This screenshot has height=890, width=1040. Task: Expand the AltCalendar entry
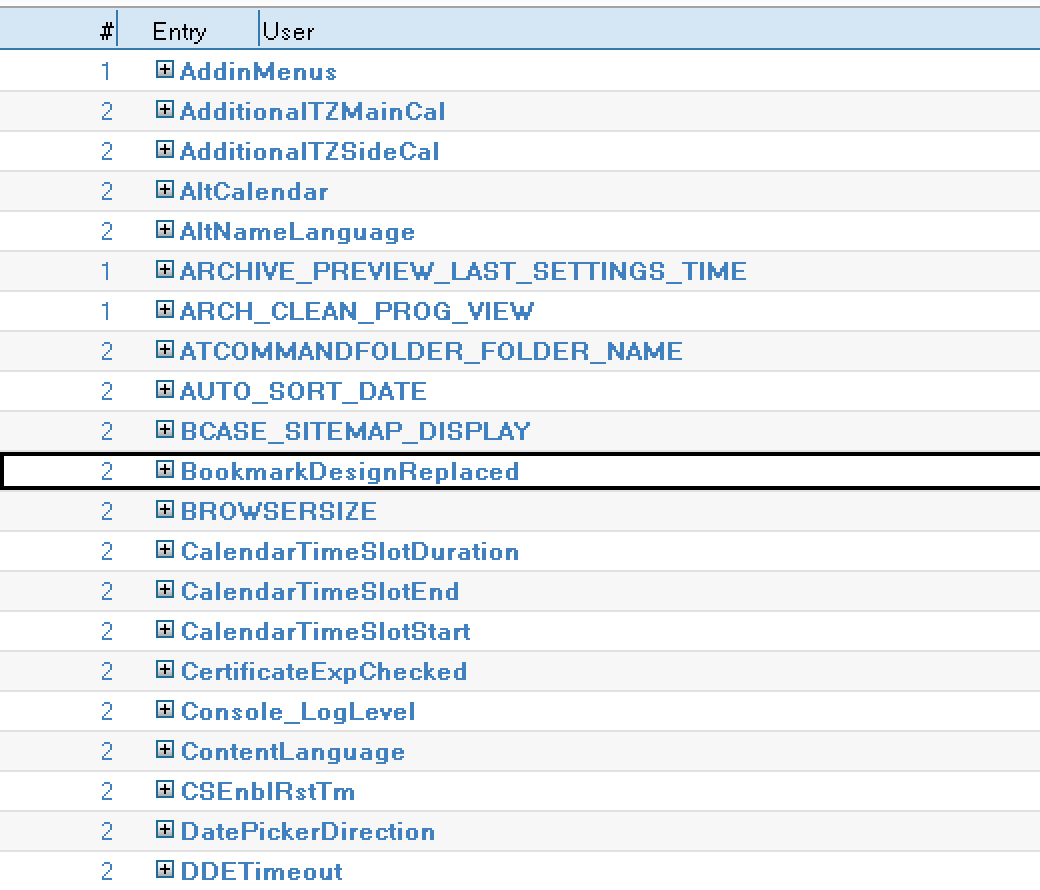(164, 191)
